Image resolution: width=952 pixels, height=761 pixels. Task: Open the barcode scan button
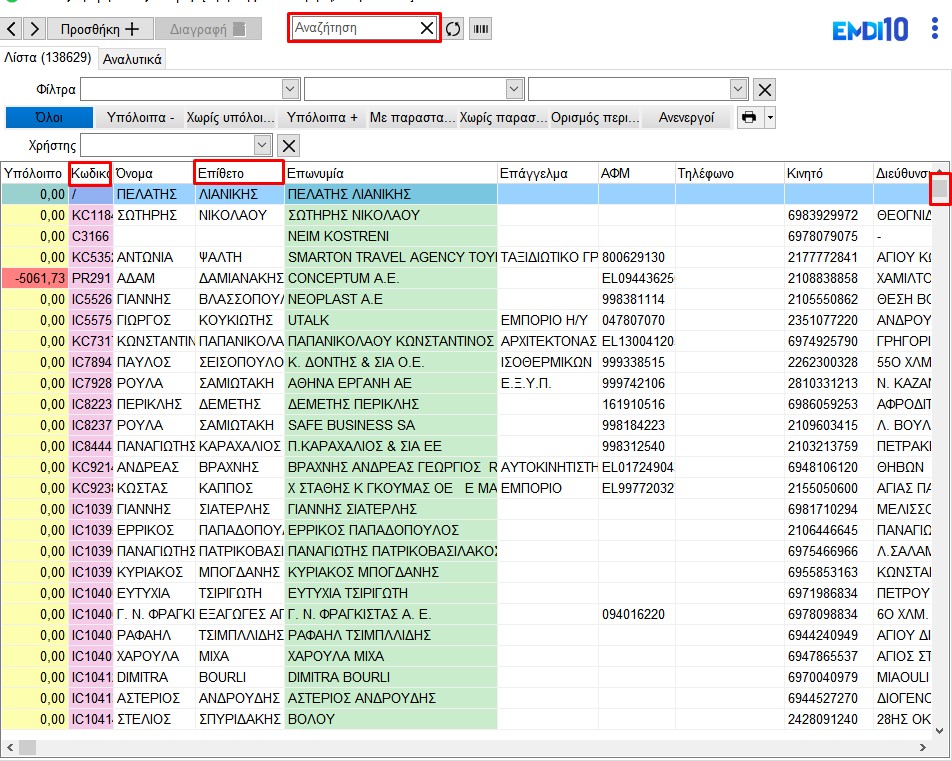[x=480, y=29]
